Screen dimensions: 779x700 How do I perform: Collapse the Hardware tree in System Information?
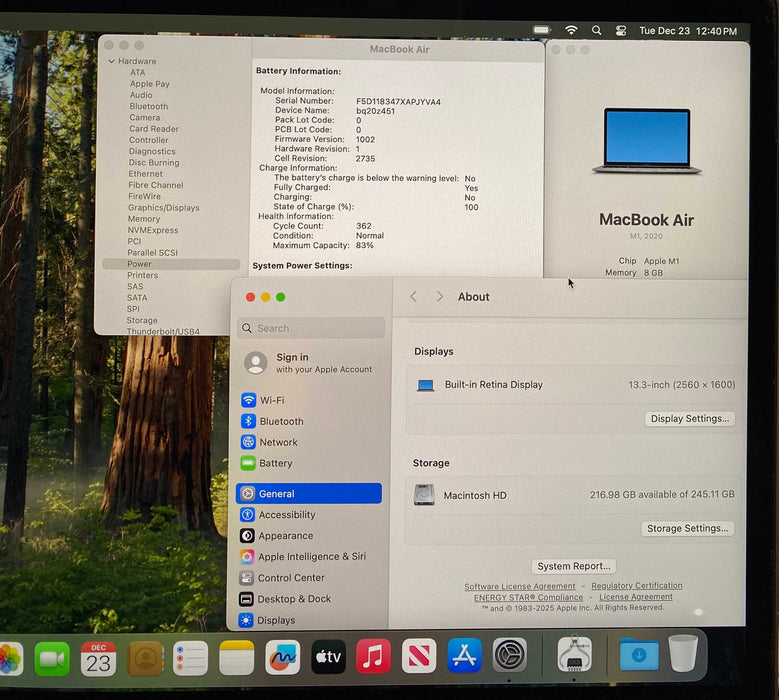point(111,61)
